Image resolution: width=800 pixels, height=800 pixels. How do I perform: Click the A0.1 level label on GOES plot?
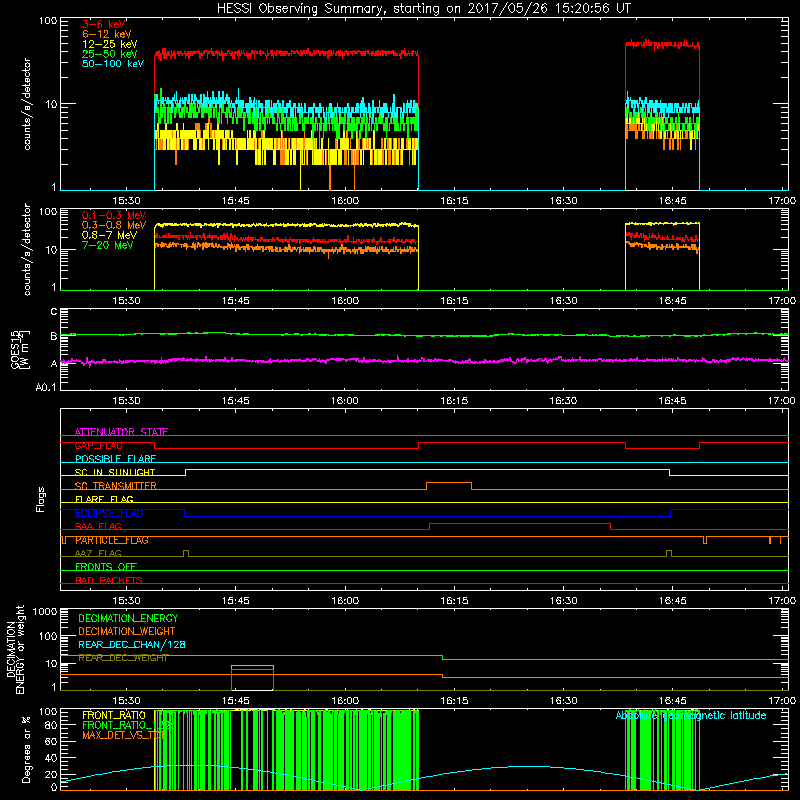click(46, 387)
